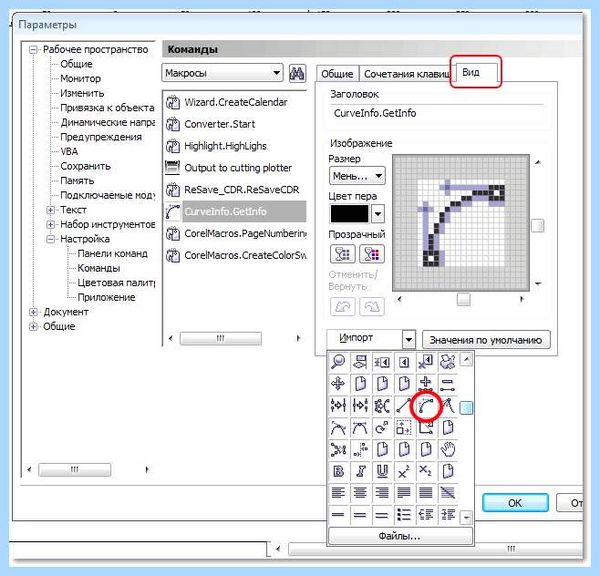600x576 pixels.
Task: Pick the hand pan icon
Action: (x=447, y=450)
